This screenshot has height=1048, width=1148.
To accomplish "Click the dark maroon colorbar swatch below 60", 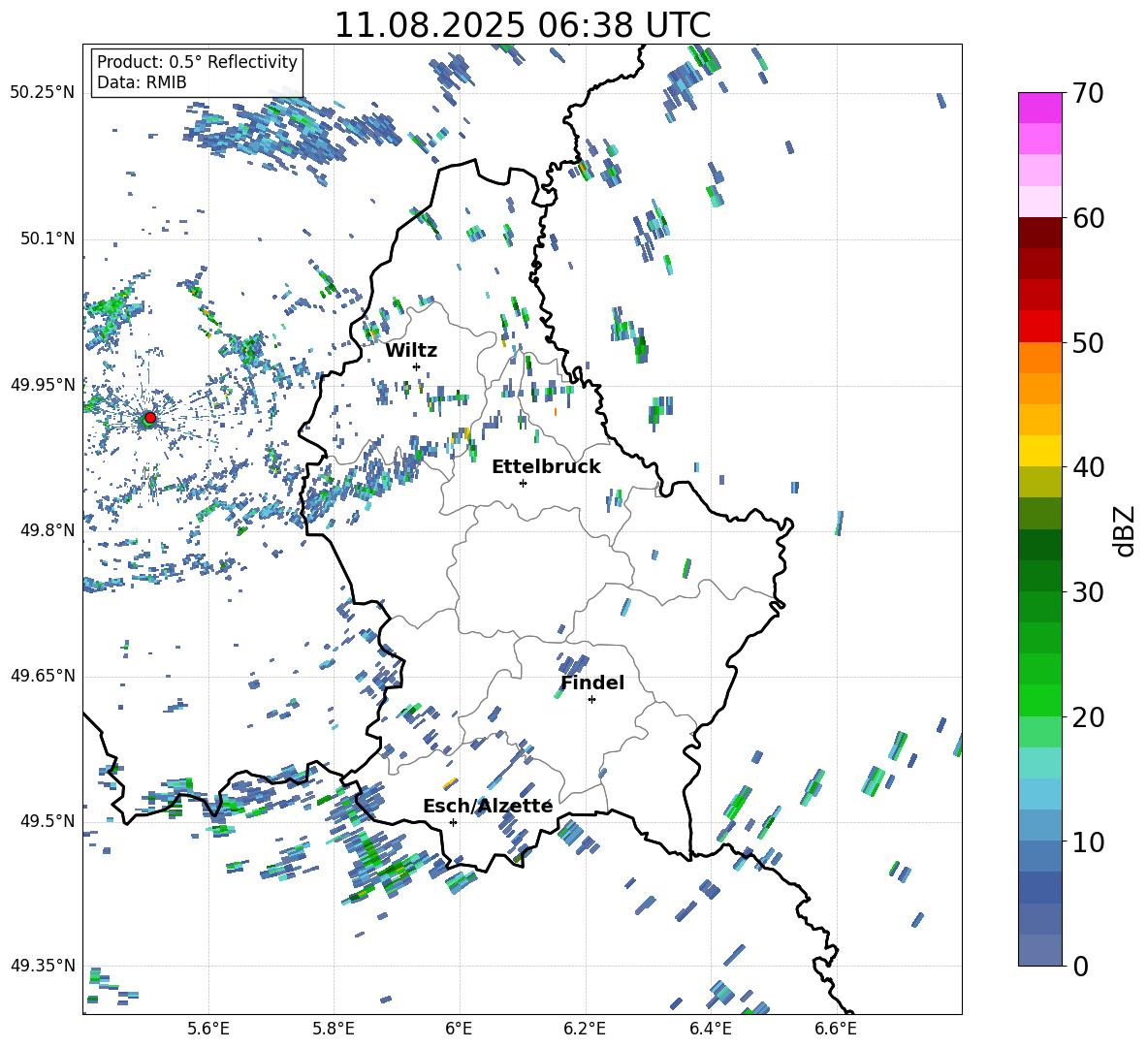I will coord(1039,233).
